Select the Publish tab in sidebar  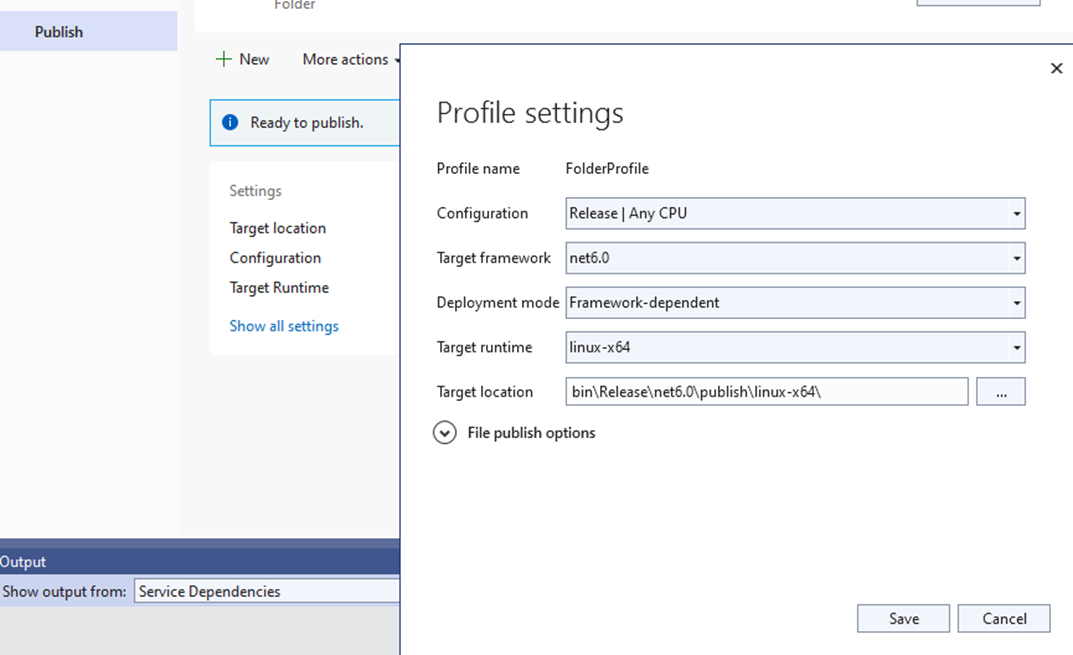point(88,31)
